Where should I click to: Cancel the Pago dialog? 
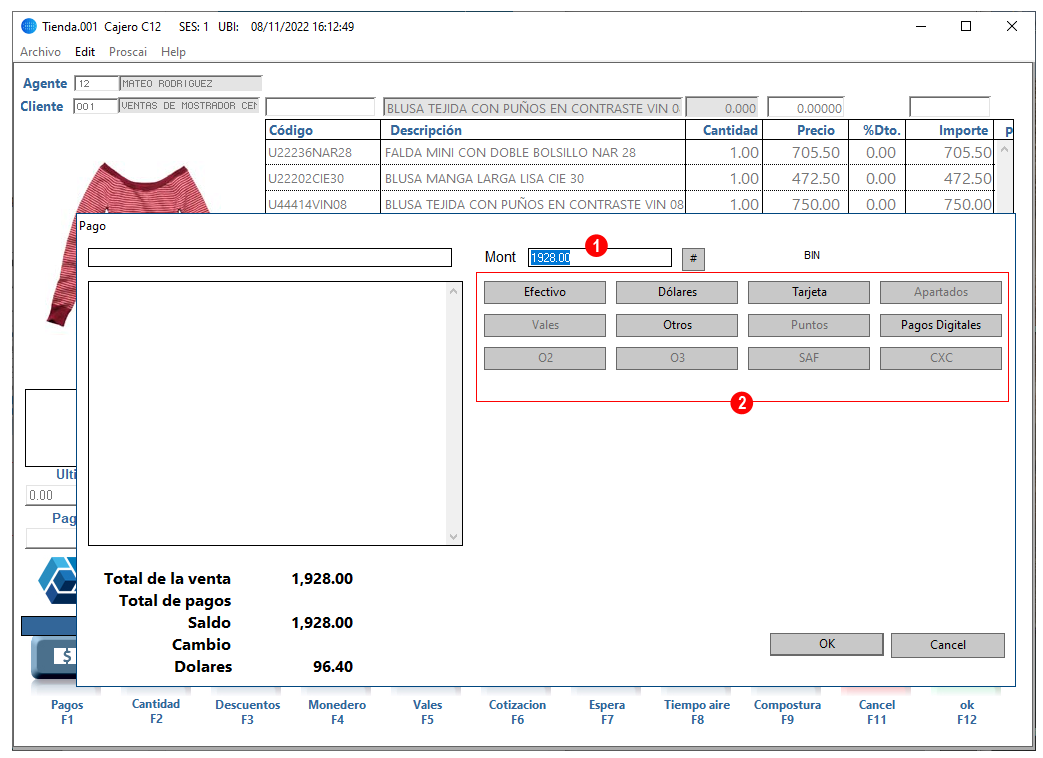tap(948, 645)
